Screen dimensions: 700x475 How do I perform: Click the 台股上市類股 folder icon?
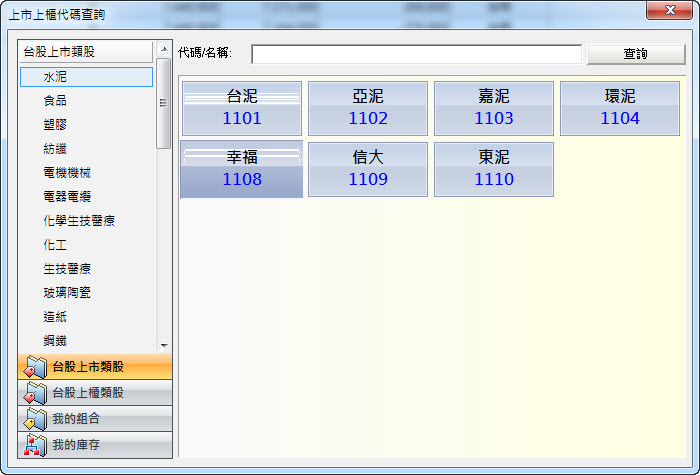(36, 367)
